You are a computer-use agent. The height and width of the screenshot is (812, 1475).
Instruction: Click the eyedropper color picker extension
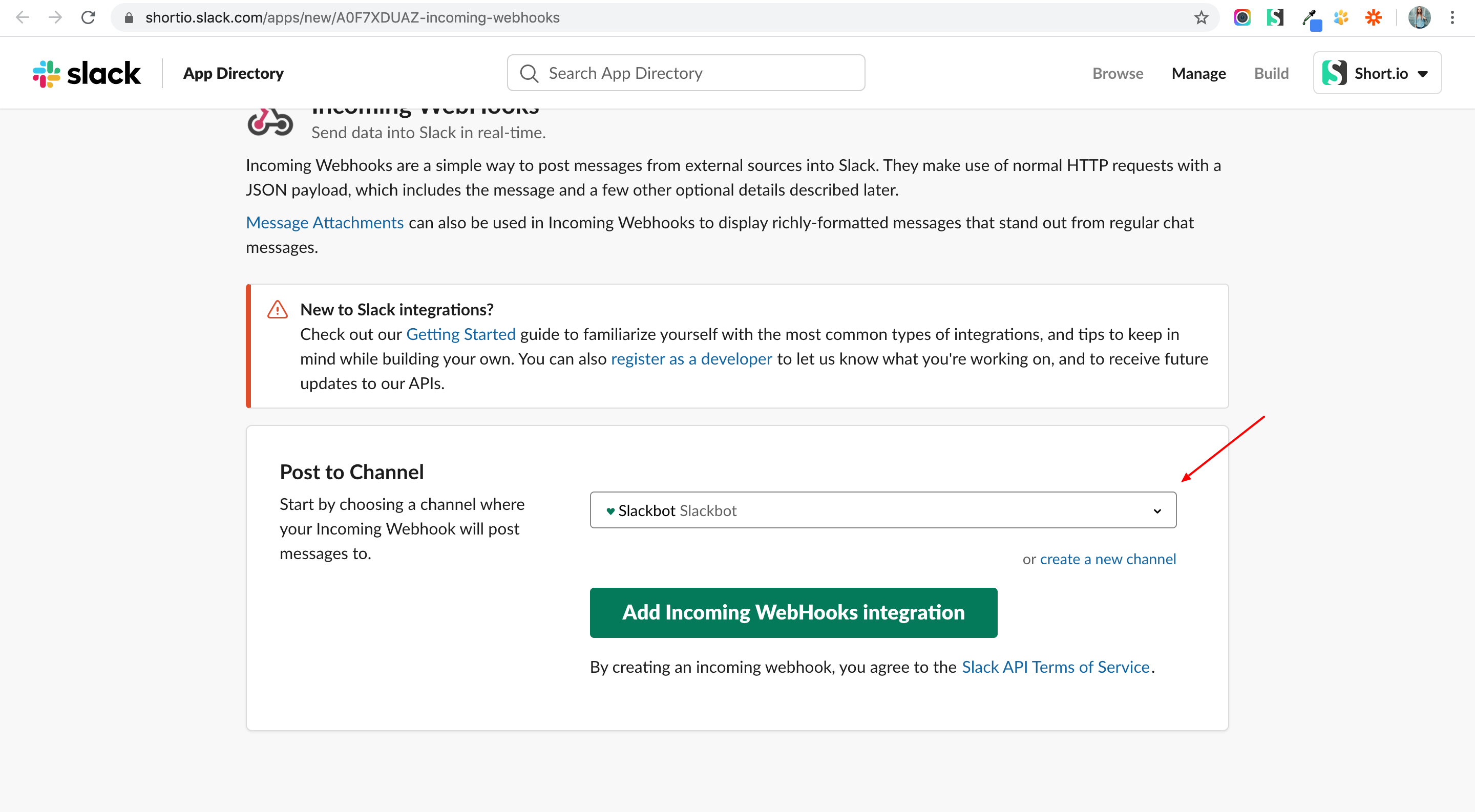tap(1310, 19)
